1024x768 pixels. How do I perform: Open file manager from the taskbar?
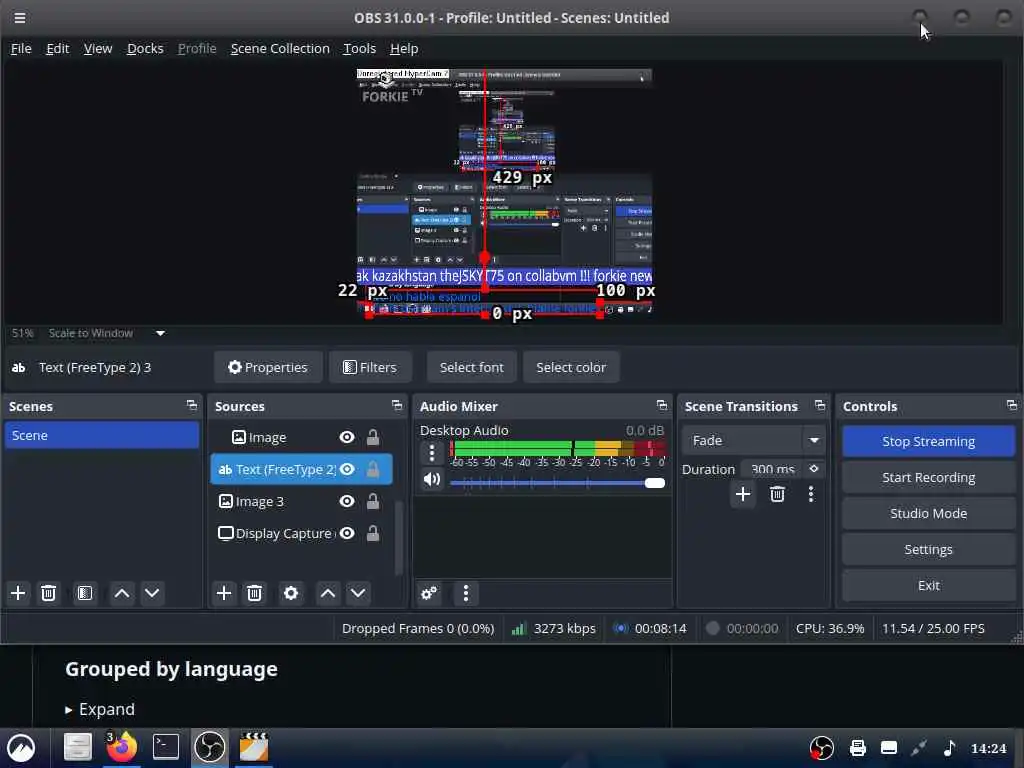(x=78, y=747)
